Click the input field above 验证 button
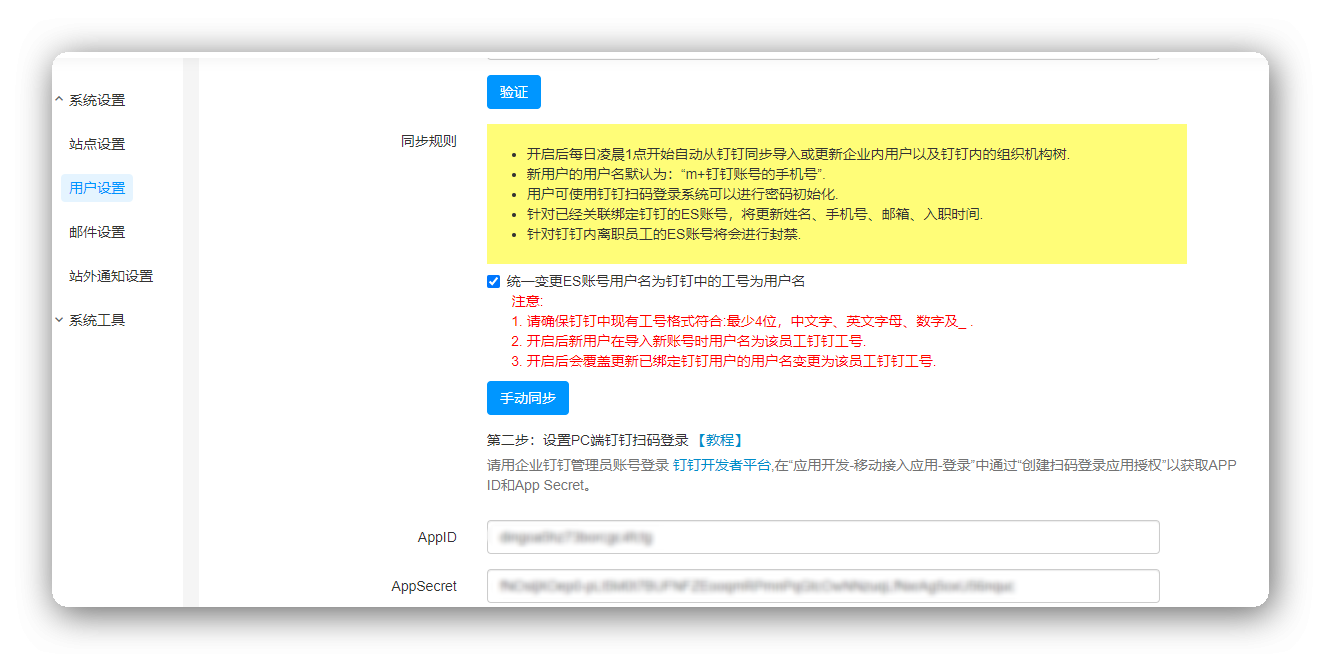The height and width of the screenshot is (659, 1321). point(822,56)
